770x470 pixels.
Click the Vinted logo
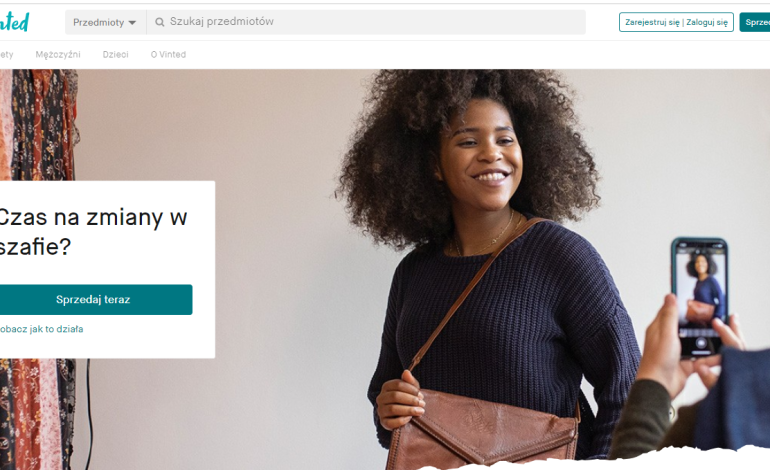[x=14, y=22]
